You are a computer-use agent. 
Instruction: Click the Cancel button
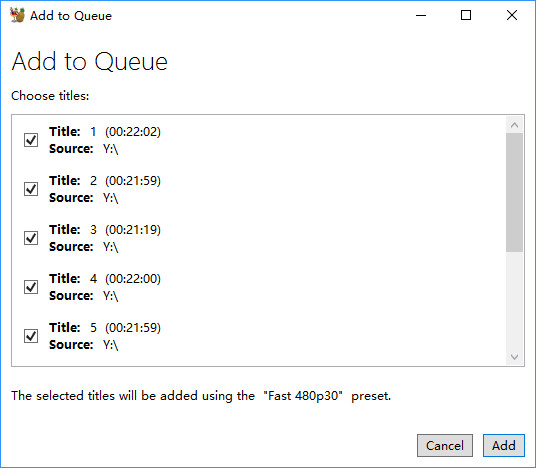coord(445,445)
